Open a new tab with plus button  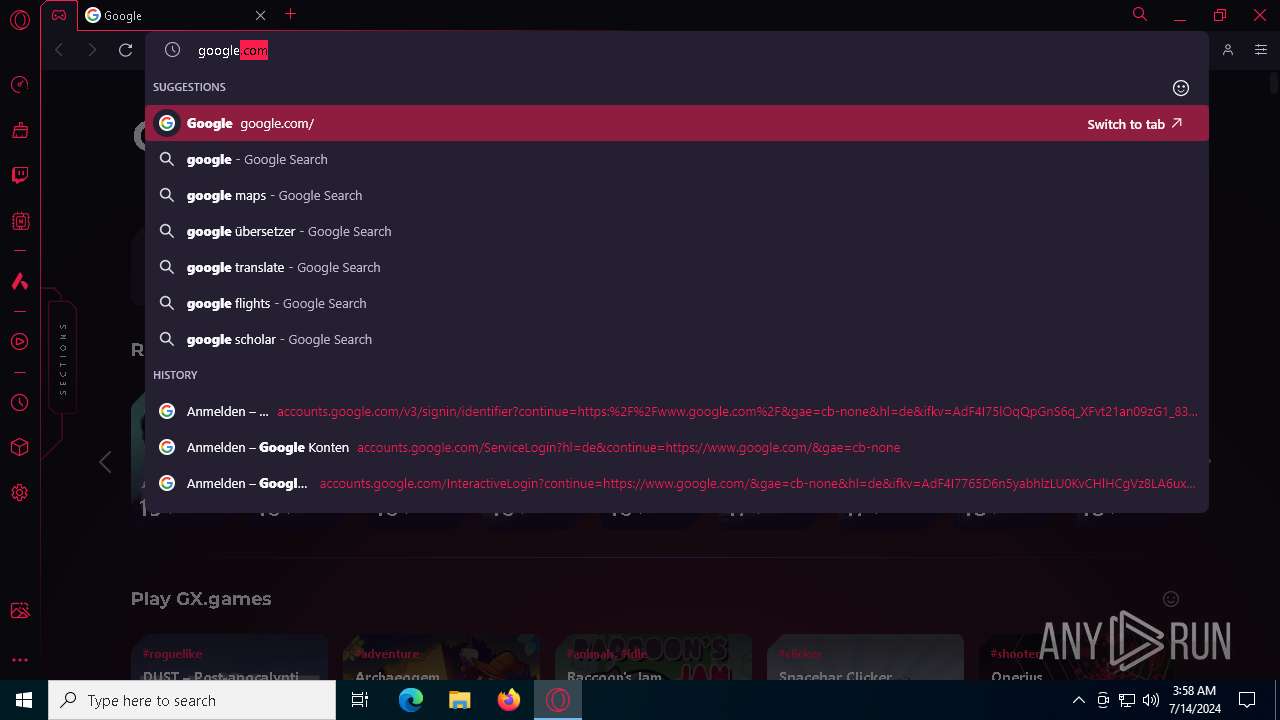tap(291, 14)
